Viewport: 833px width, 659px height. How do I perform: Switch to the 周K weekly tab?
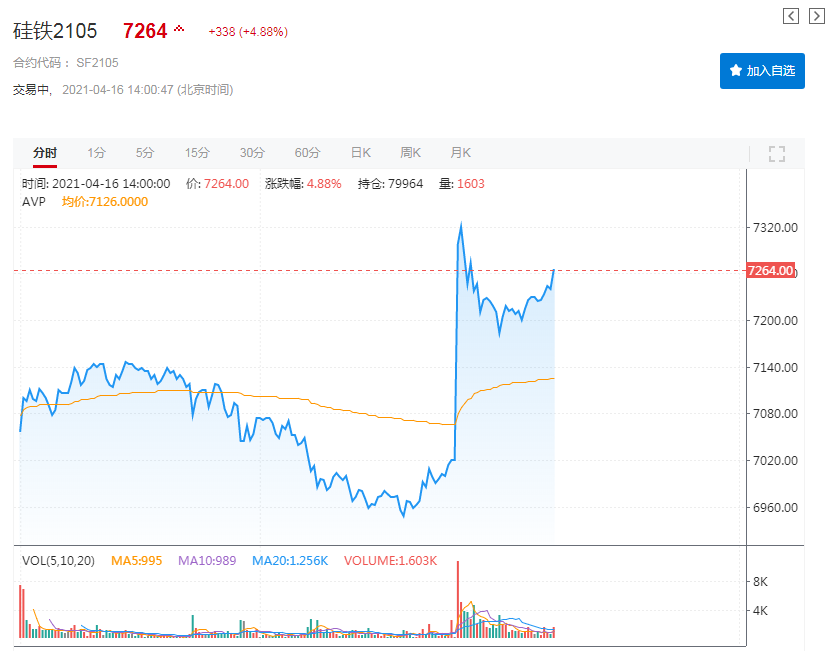coord(410,153)
